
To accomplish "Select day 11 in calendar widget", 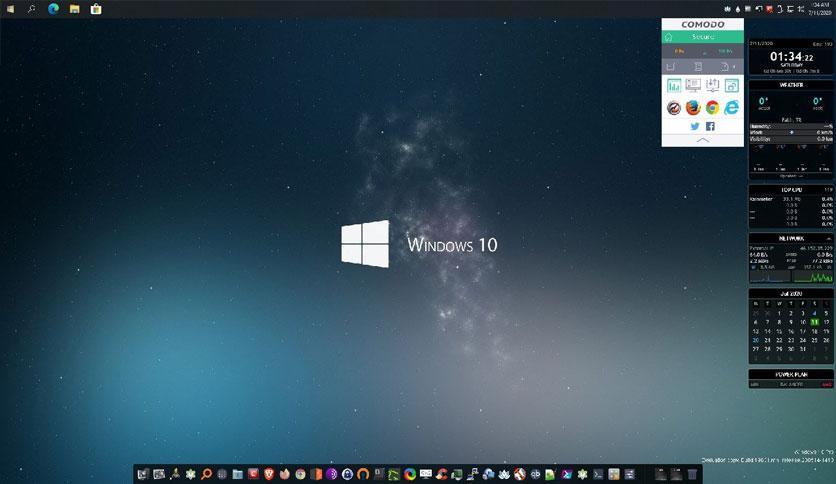I will tap(815, 322).
